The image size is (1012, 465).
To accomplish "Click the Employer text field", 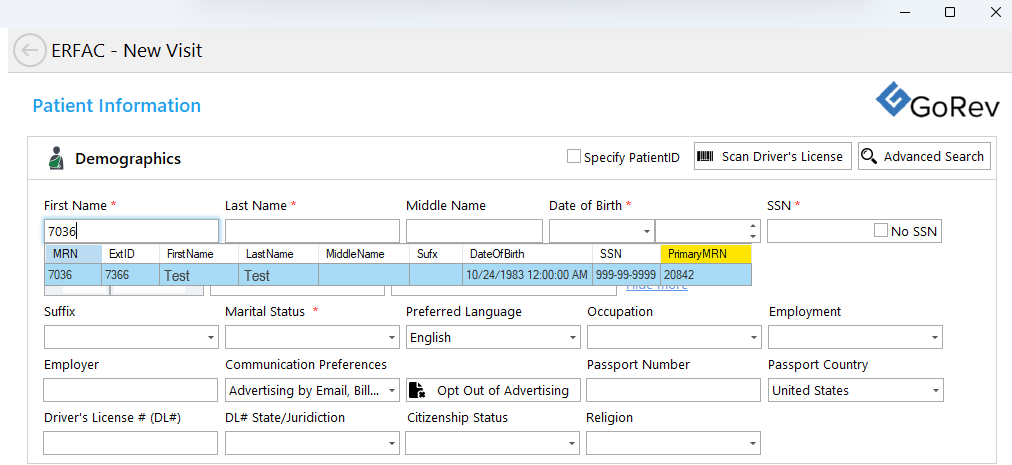I will (131, 390).
